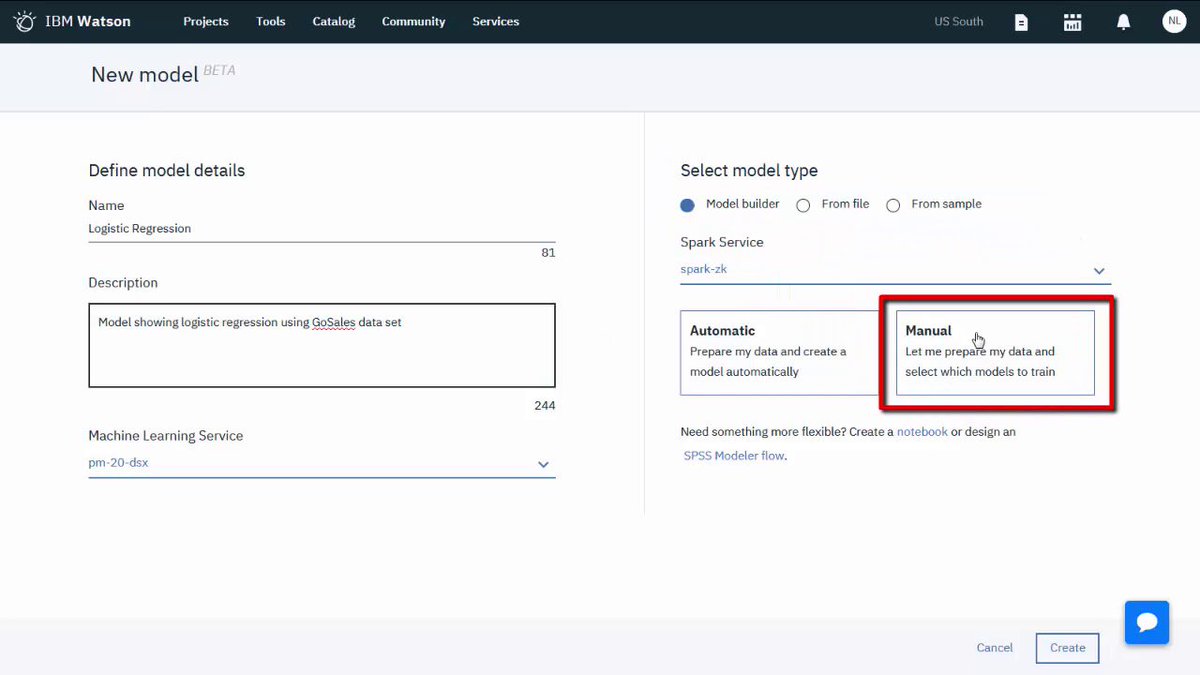
Task: Click inside the Description text box
Action: tap(322, 345)
